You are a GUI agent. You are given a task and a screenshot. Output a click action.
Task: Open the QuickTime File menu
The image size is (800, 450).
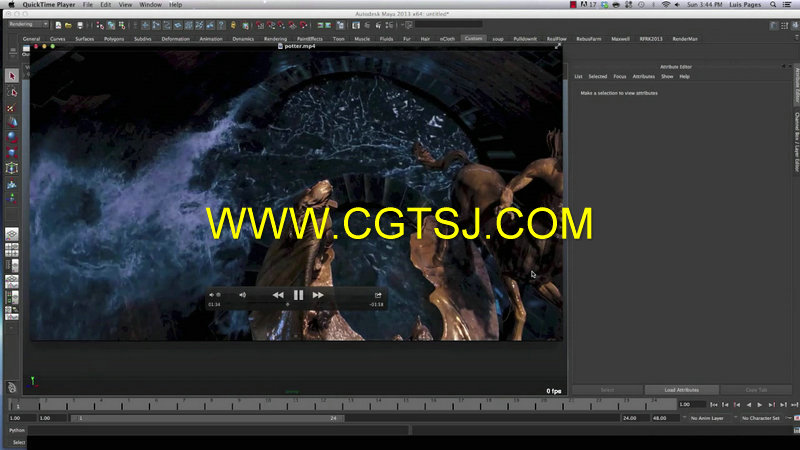click(x=88, y=5)
